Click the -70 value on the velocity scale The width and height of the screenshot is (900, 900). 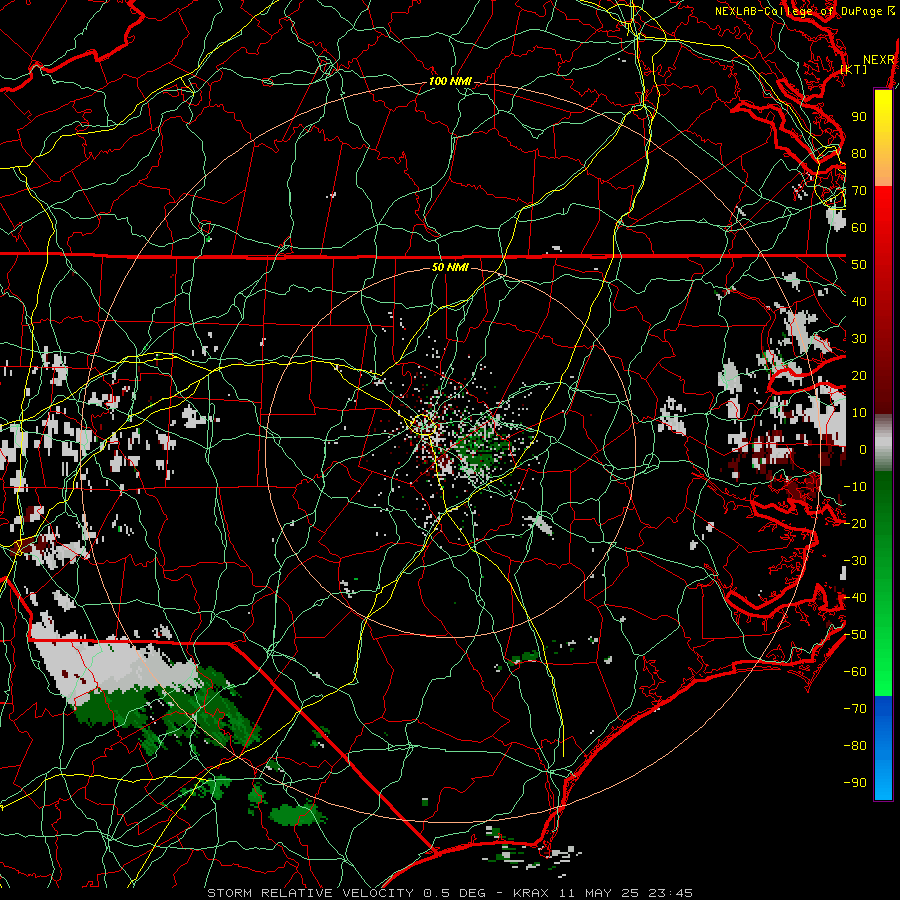point(855,709)
